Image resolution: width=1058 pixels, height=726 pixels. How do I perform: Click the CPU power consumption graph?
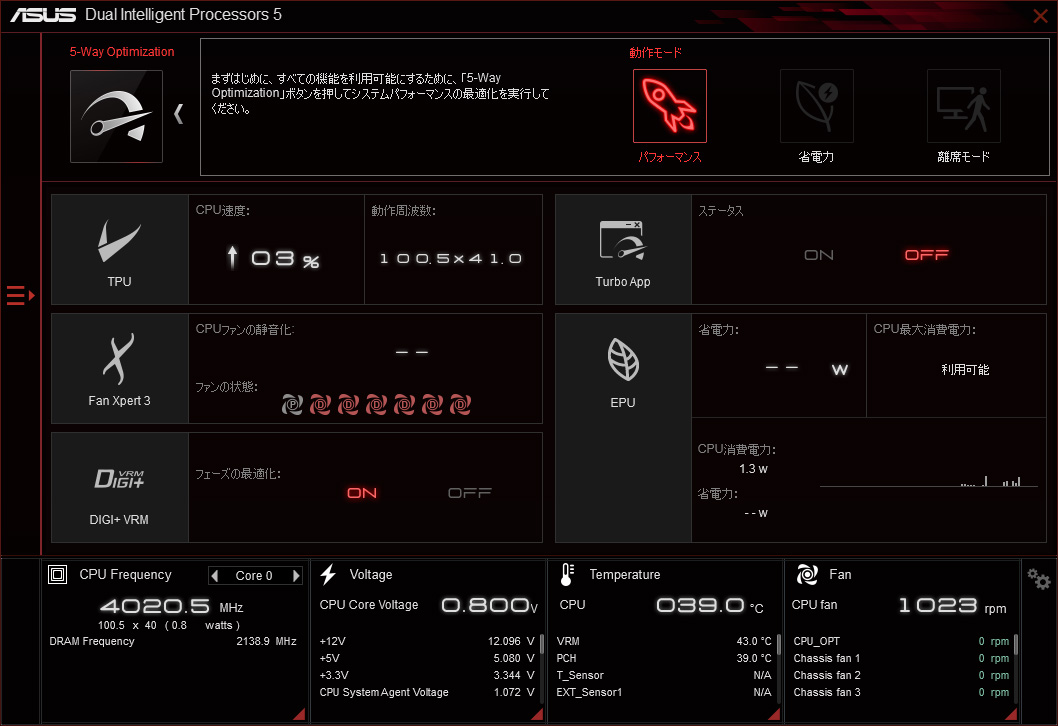[x=928, y=480]
